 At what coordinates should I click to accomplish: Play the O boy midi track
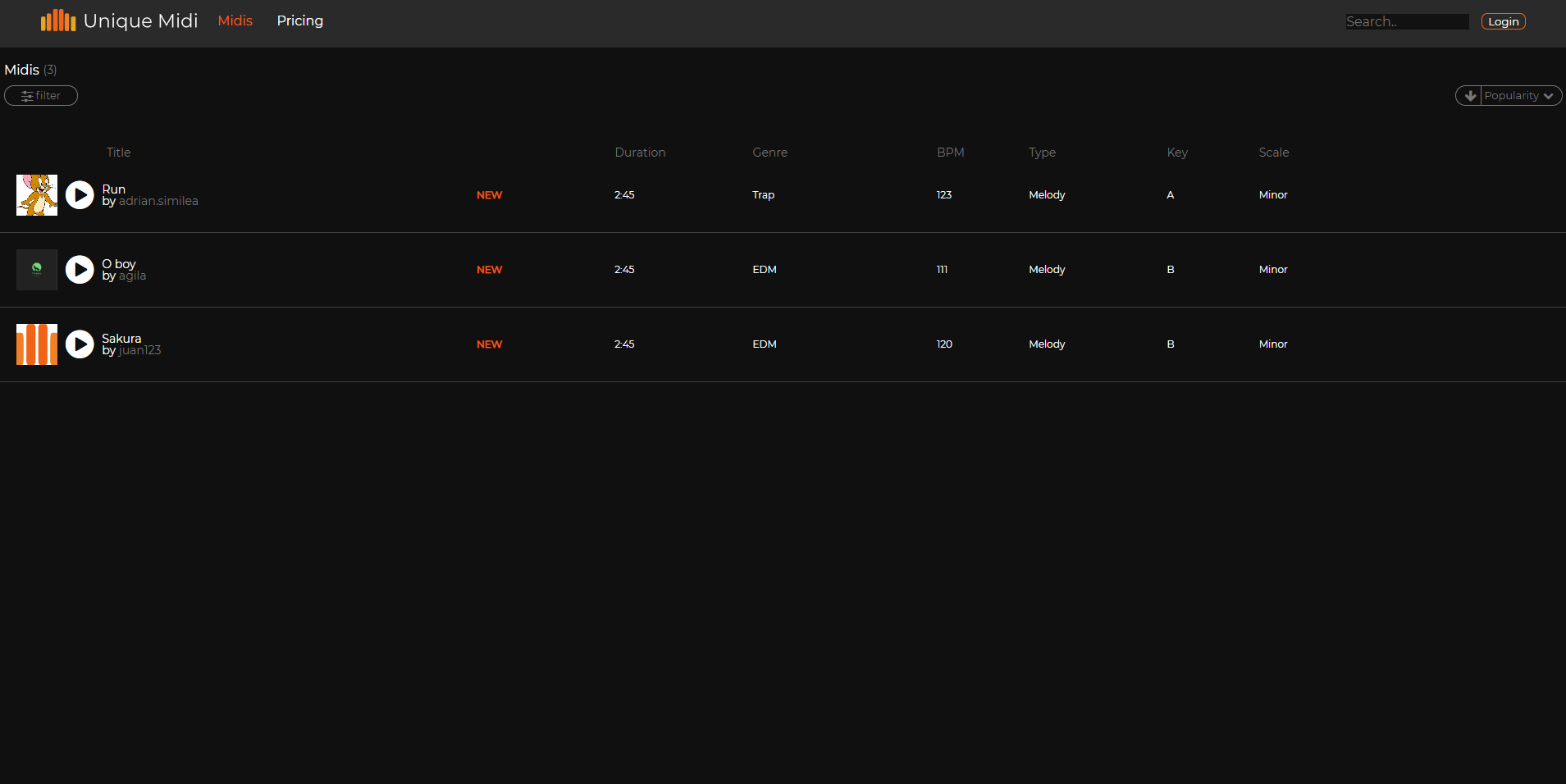click(x=80, y=270)
